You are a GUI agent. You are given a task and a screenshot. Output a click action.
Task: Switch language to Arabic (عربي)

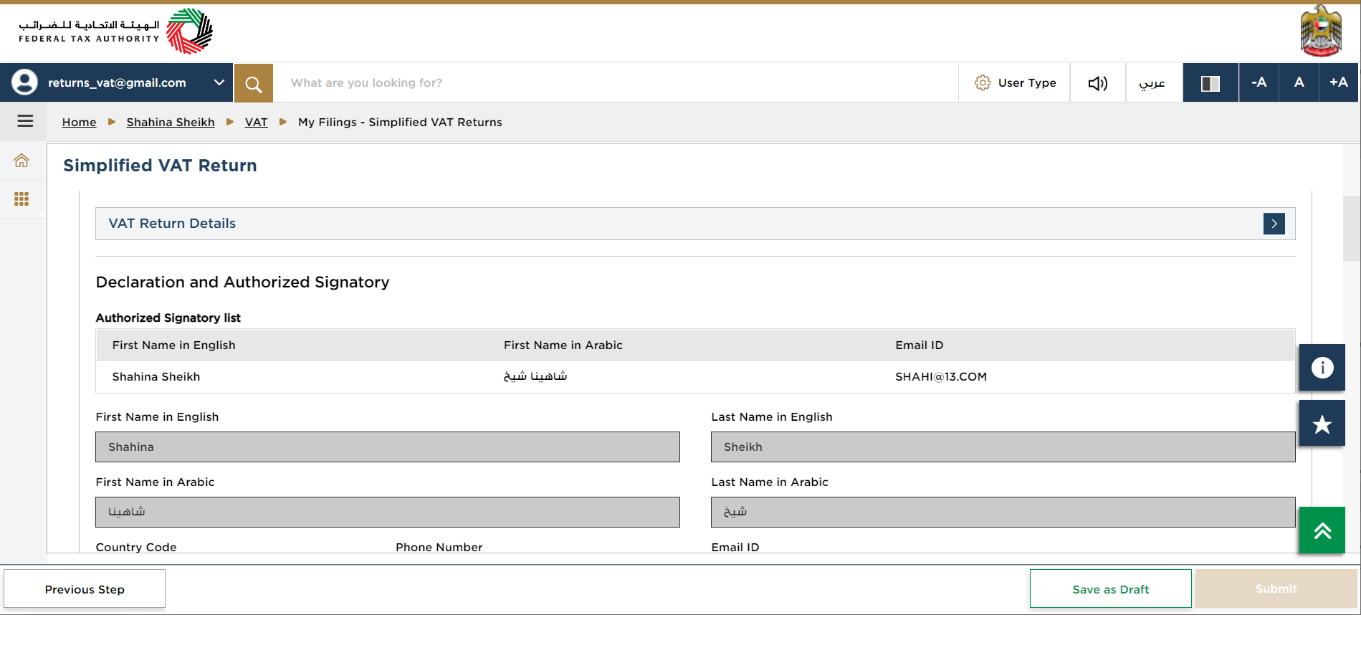[x=1153, y=83]
